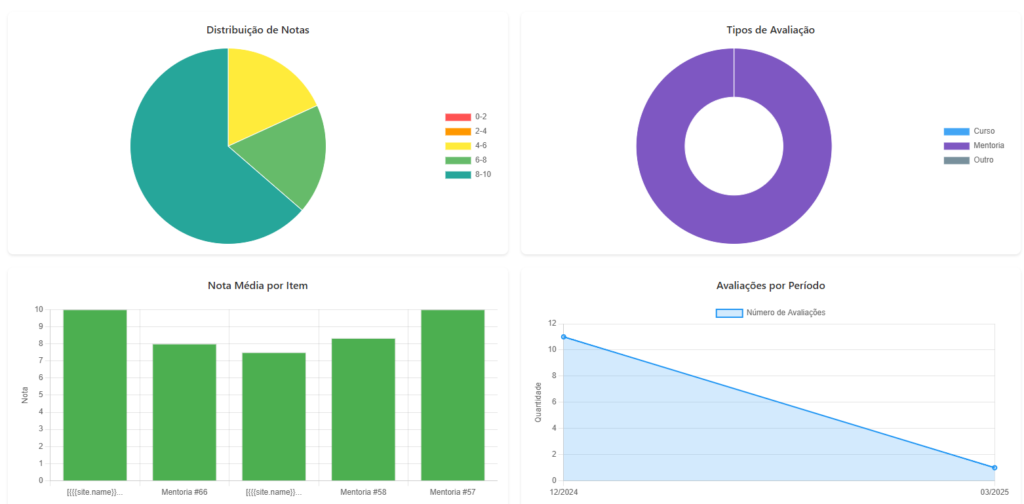The height and width of the screenshot is (504, 1024).
Task: Toggle the Curso legend entry
Action: pyautogui.click(x=969, y=131)
